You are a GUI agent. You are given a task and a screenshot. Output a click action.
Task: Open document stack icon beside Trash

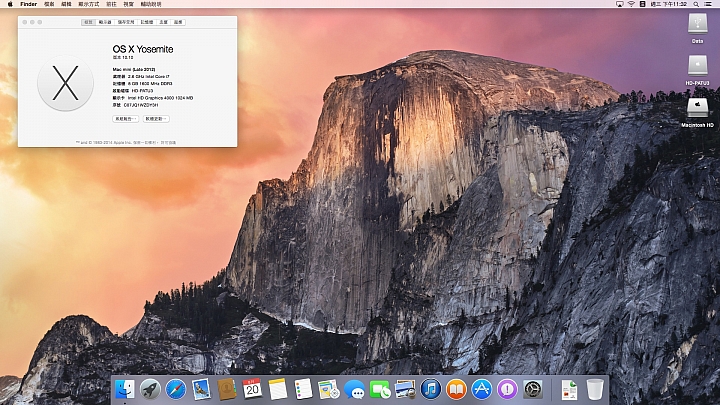(569, 389)
